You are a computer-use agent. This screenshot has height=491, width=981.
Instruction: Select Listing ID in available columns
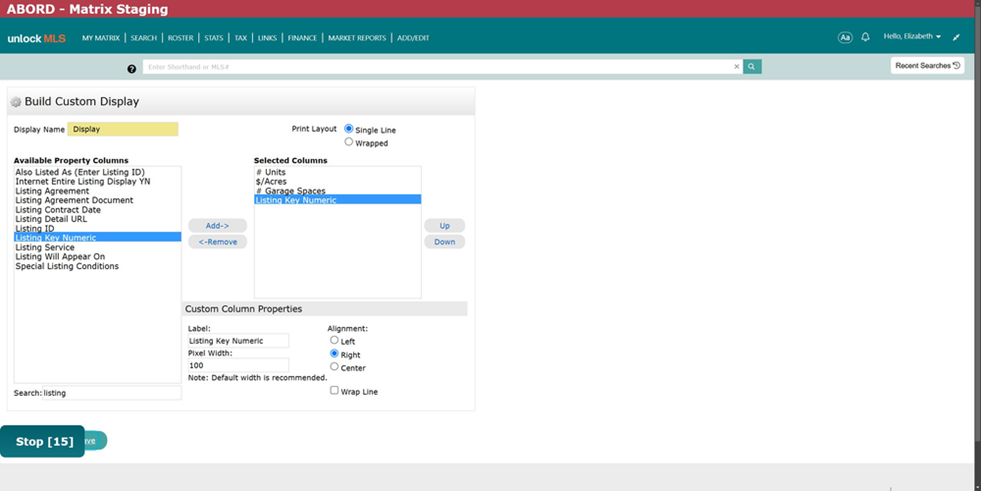[98, 228]
